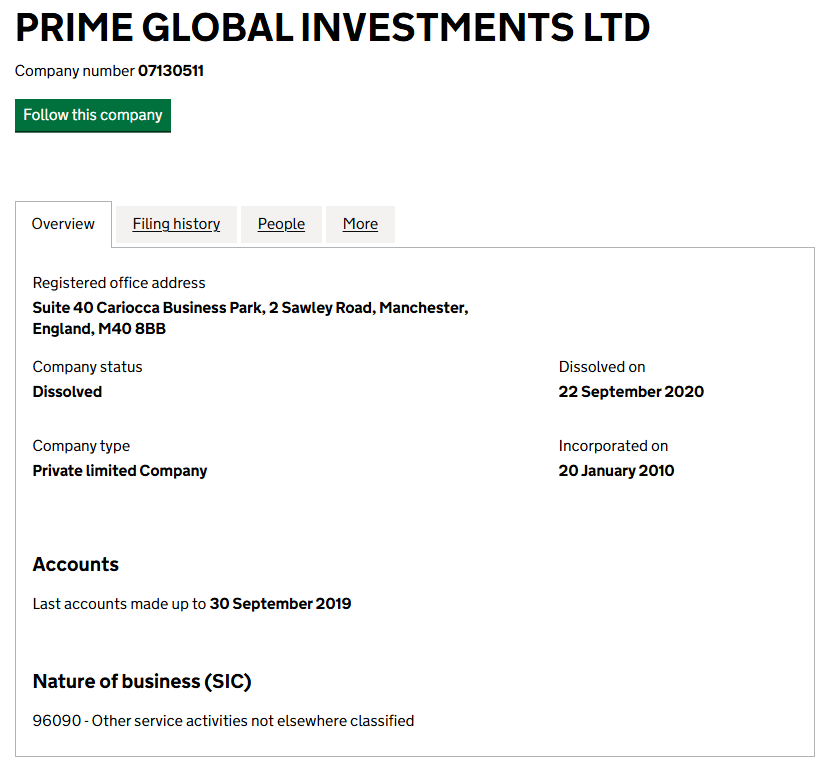This screenshot has width=834, height=777.
Task: Select the last accounts date 30 September 2019
Action: click(x=281, y=603)
